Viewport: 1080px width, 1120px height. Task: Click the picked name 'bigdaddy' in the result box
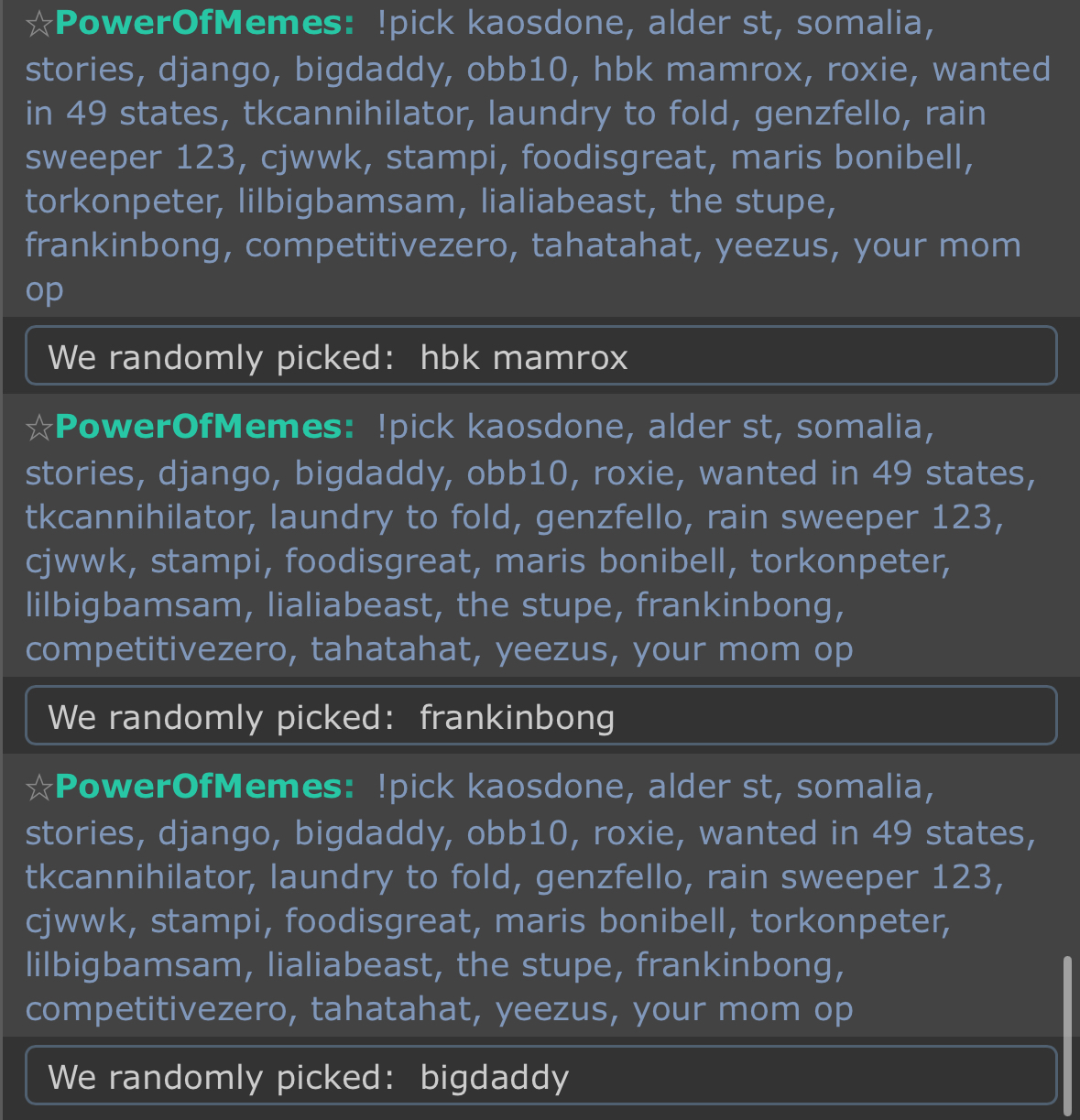tap(495, 1078)
